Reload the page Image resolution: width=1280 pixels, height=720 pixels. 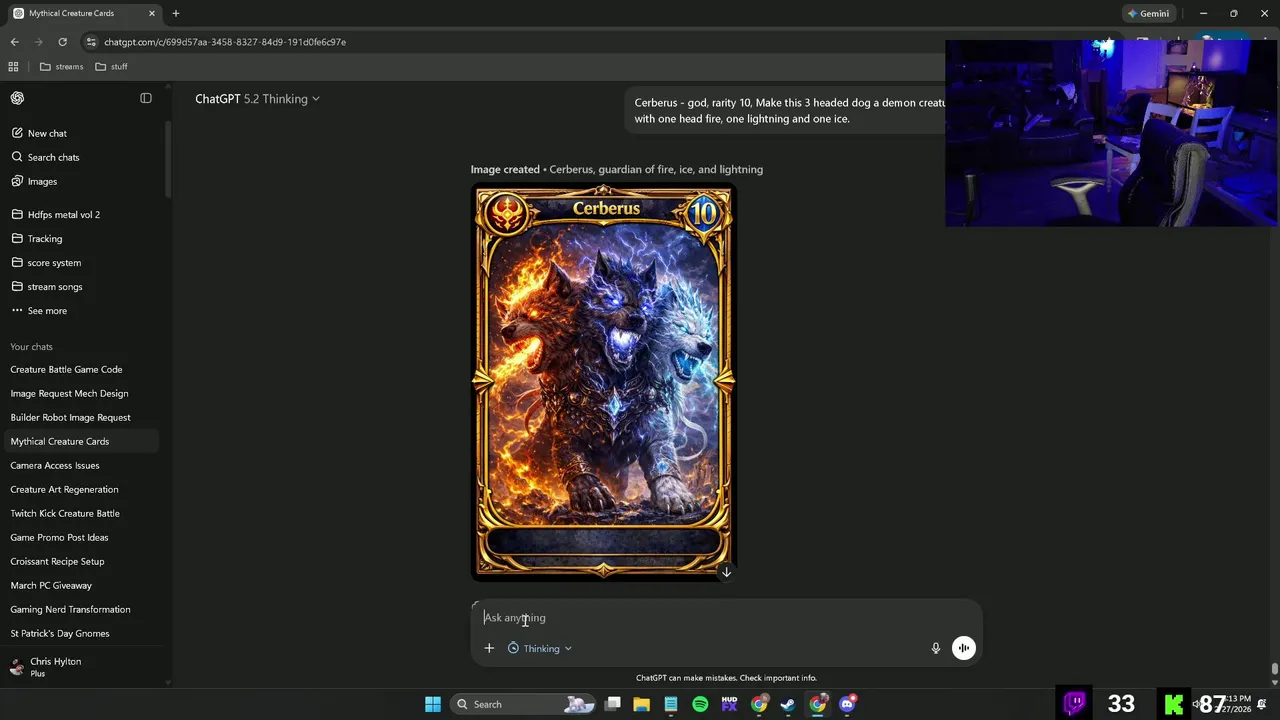point(62,42)
